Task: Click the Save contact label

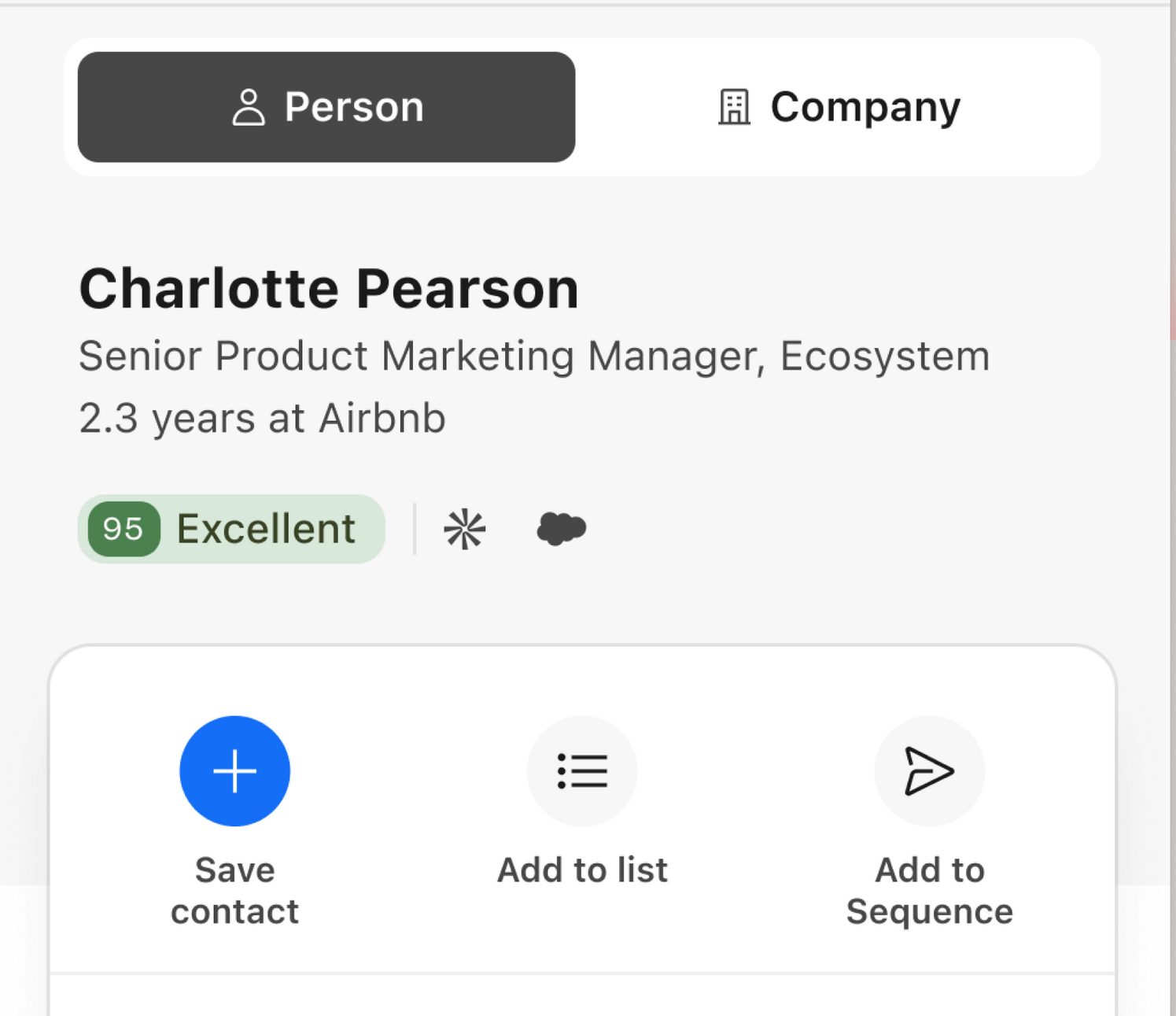Action: point(234,891)
